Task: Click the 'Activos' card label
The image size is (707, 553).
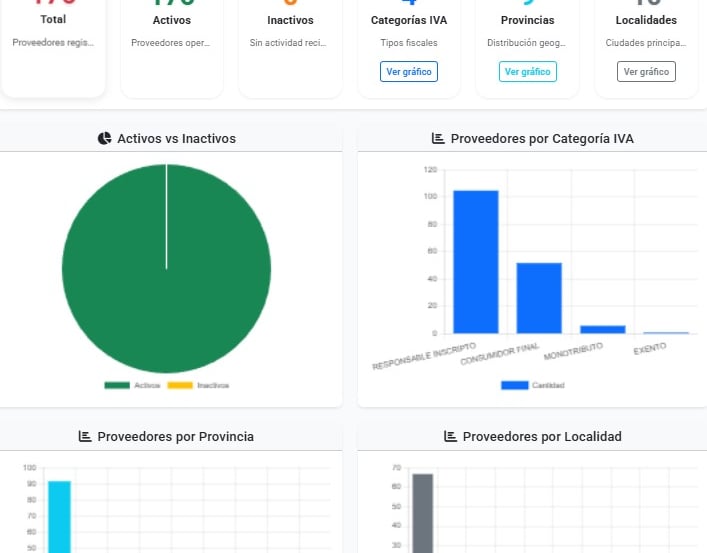Action: click(172, 20)
